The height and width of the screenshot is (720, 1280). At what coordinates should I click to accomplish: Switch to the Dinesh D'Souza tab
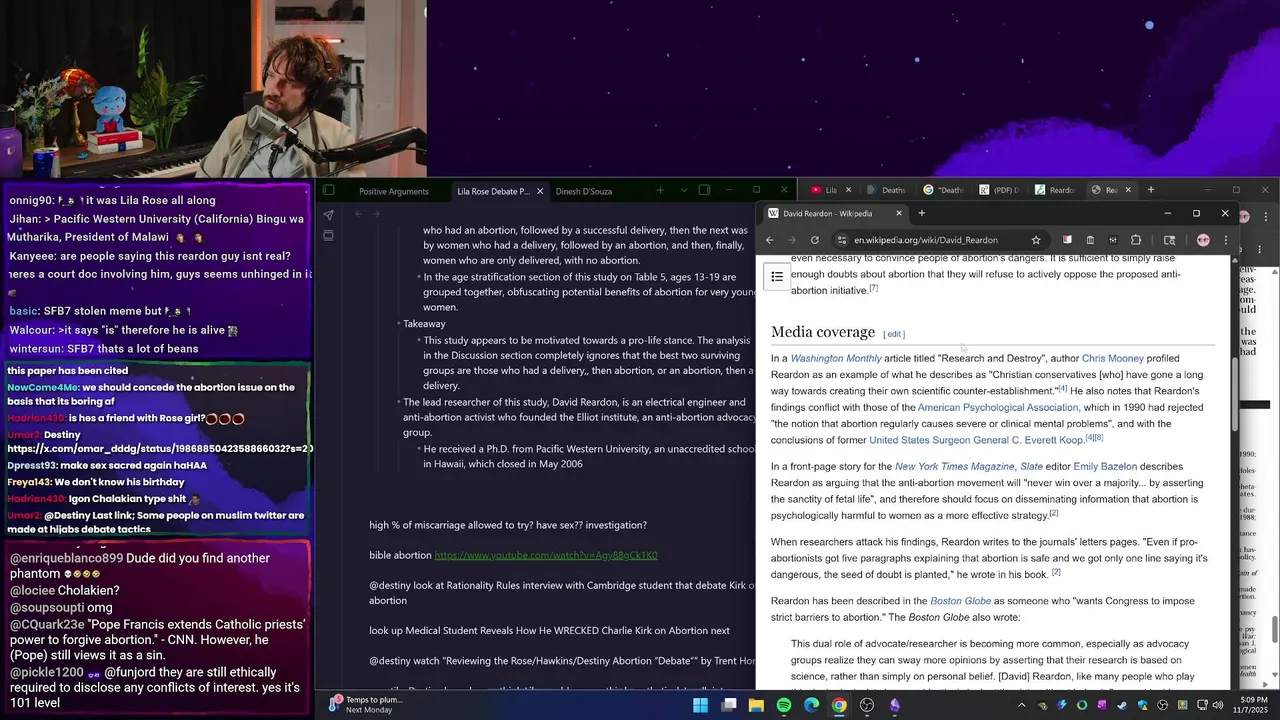click(584, 191)
